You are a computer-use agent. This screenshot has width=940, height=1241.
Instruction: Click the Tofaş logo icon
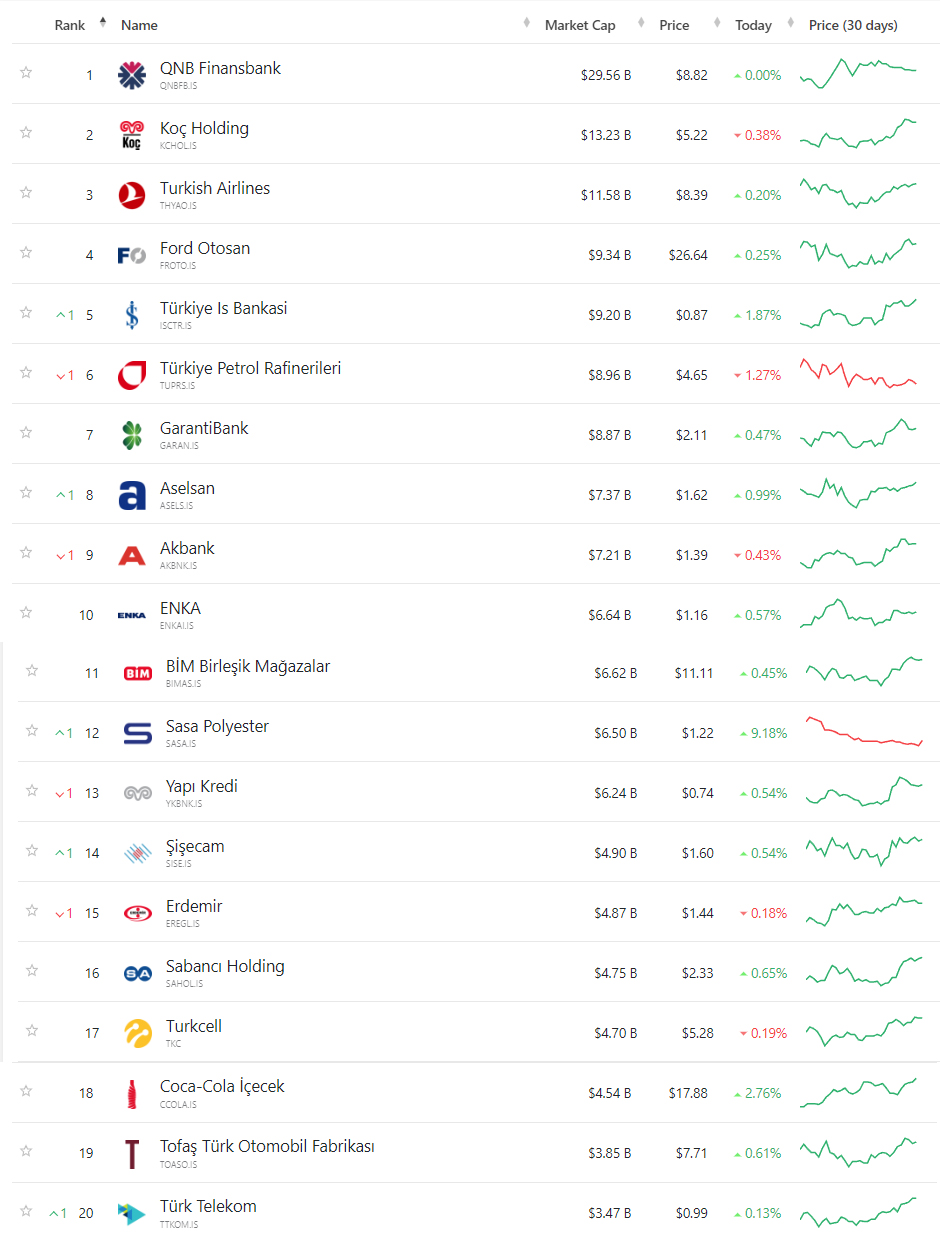pyautogui.click(x=132, y=1153)
